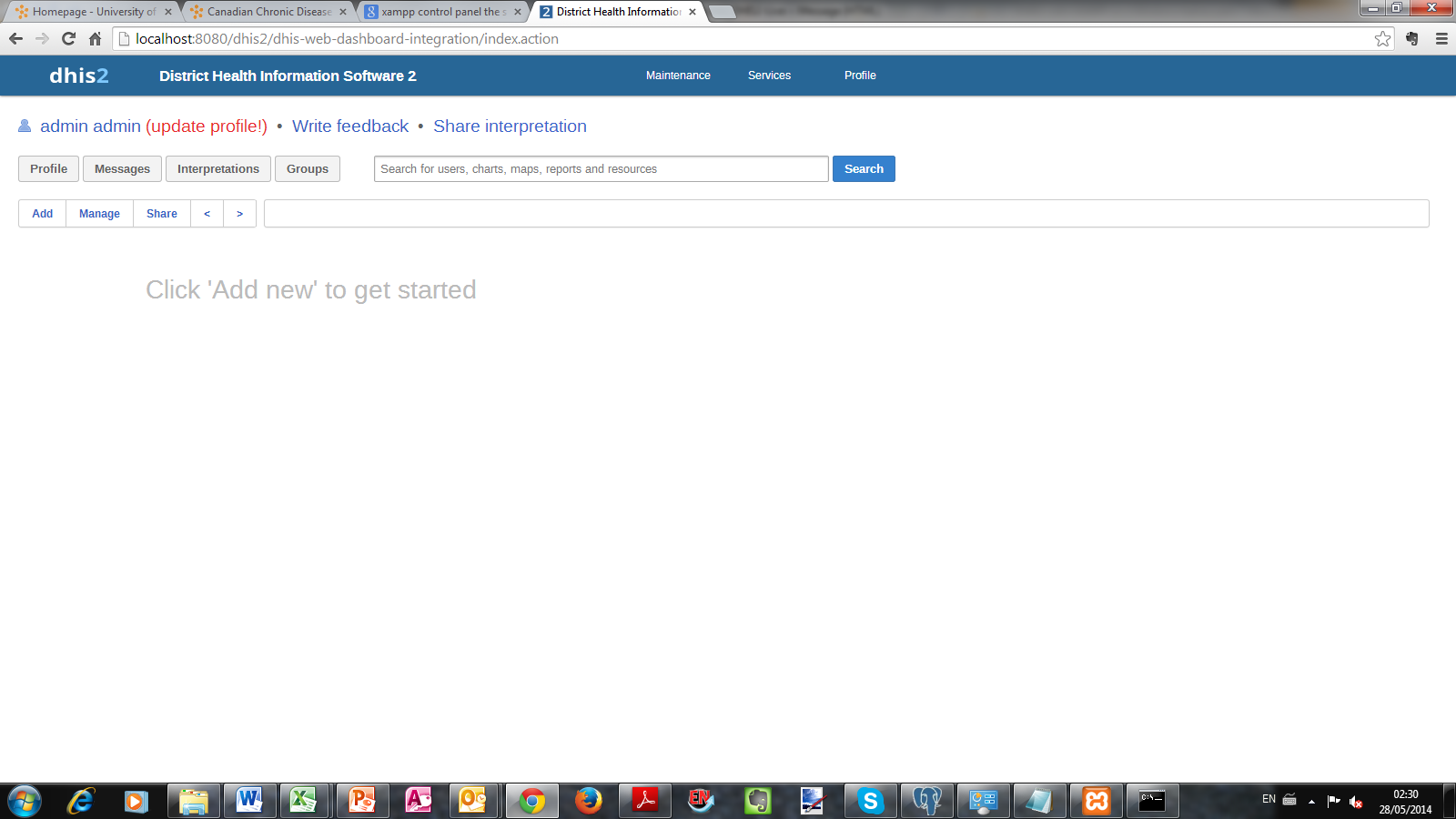The width and height of the screenshot is (1456, 819).
Task: Click the Action Center flag in system tray
Action: (x=1334, y=801)
